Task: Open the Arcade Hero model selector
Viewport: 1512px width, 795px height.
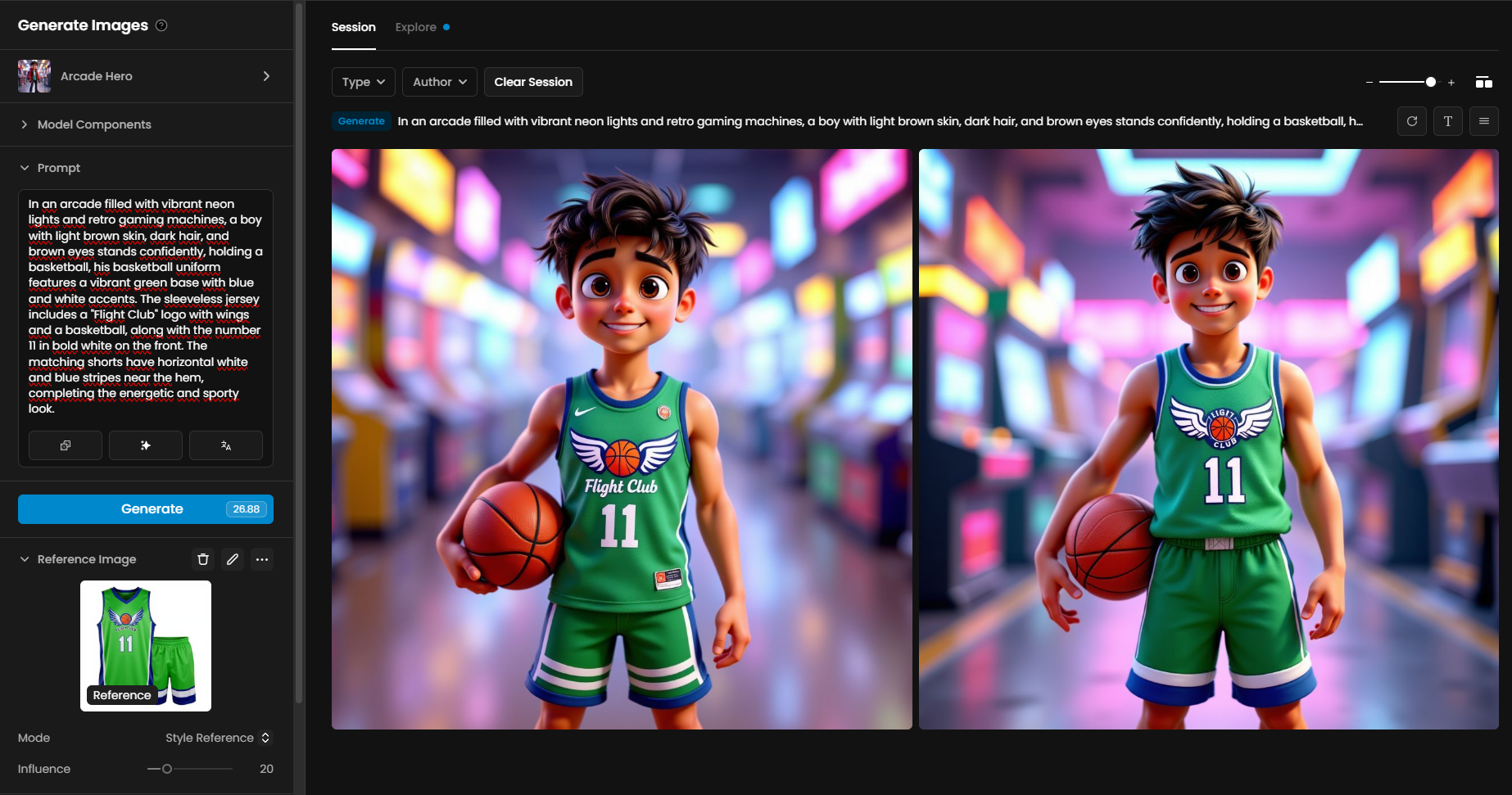Action: [146, 76]
